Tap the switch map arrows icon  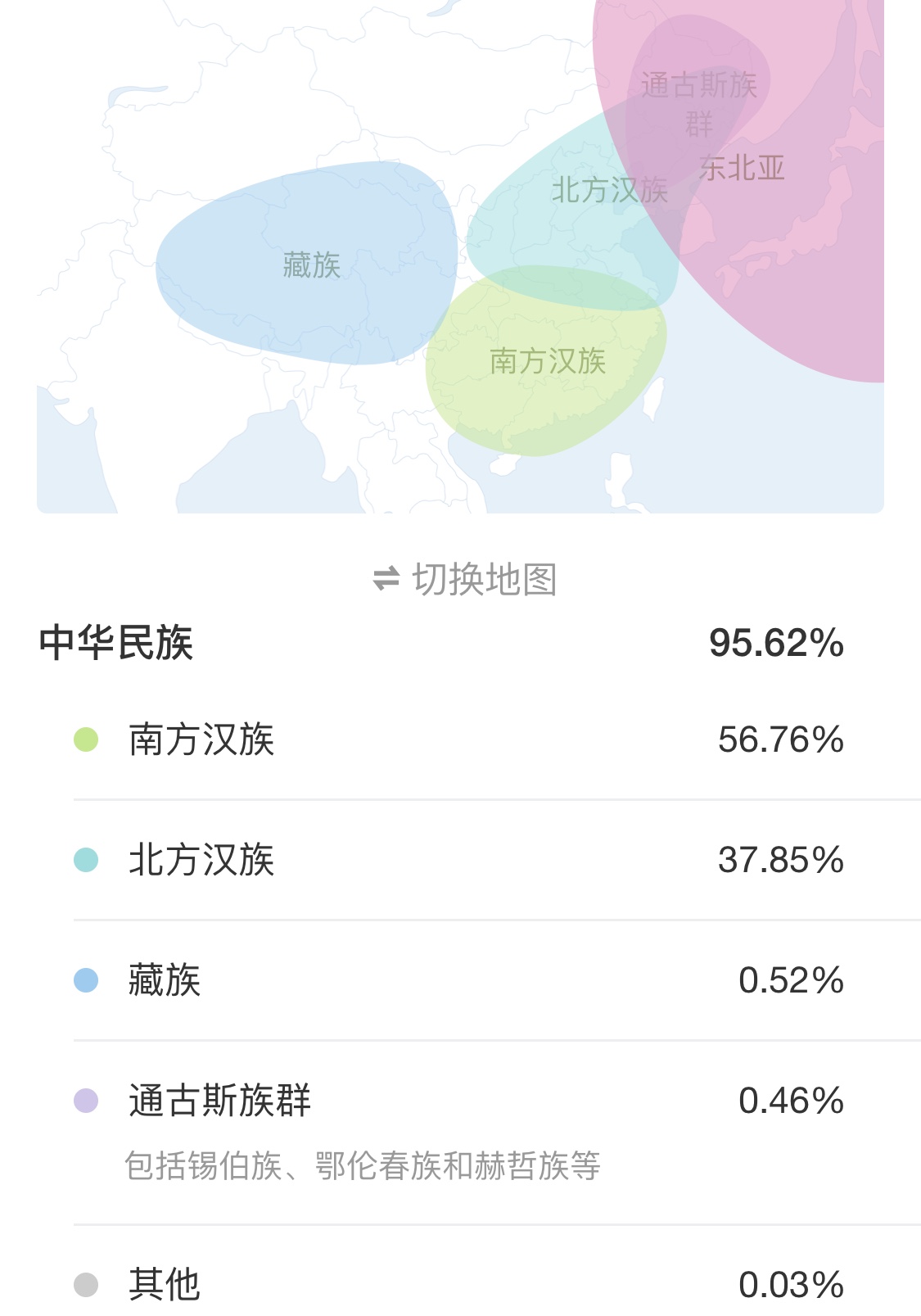point(386,579)
